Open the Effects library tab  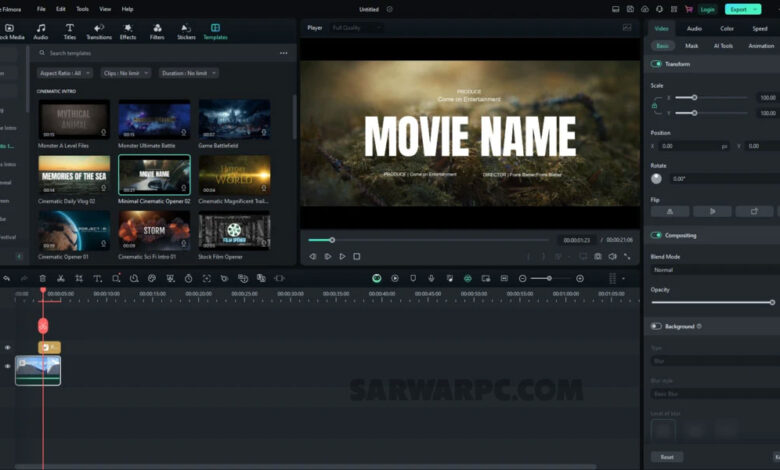(128, 31)
